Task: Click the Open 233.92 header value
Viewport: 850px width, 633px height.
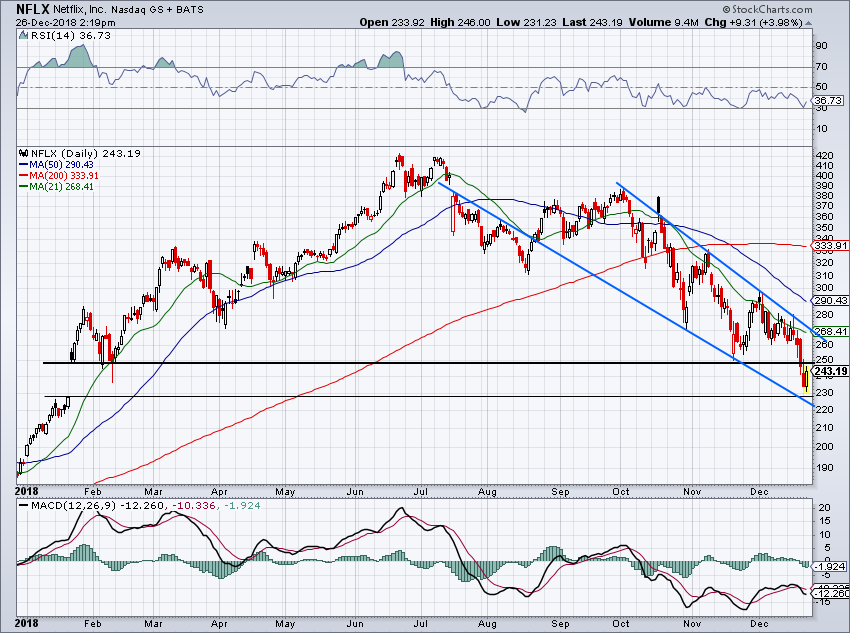Action: [392, 22]
